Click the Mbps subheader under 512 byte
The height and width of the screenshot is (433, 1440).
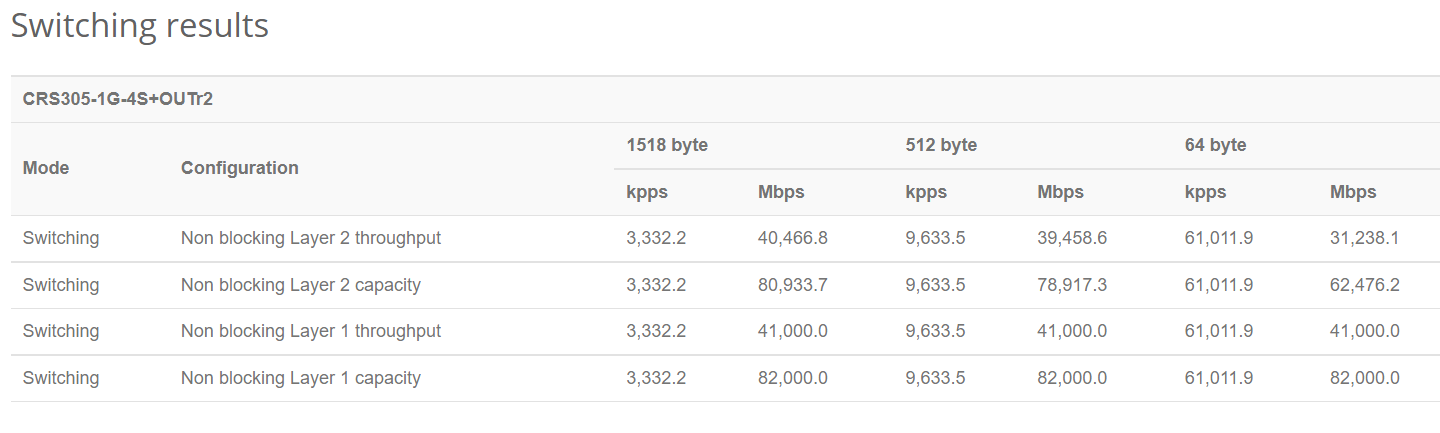coord(1060,192)
